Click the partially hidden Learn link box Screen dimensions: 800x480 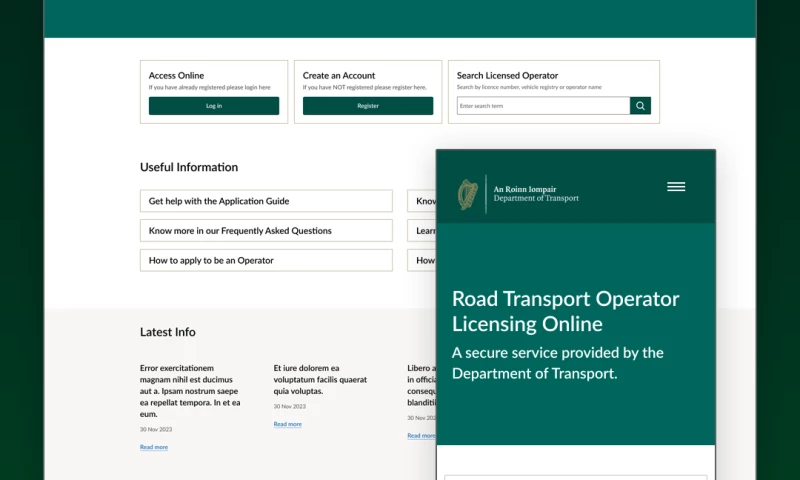[422, 231]
